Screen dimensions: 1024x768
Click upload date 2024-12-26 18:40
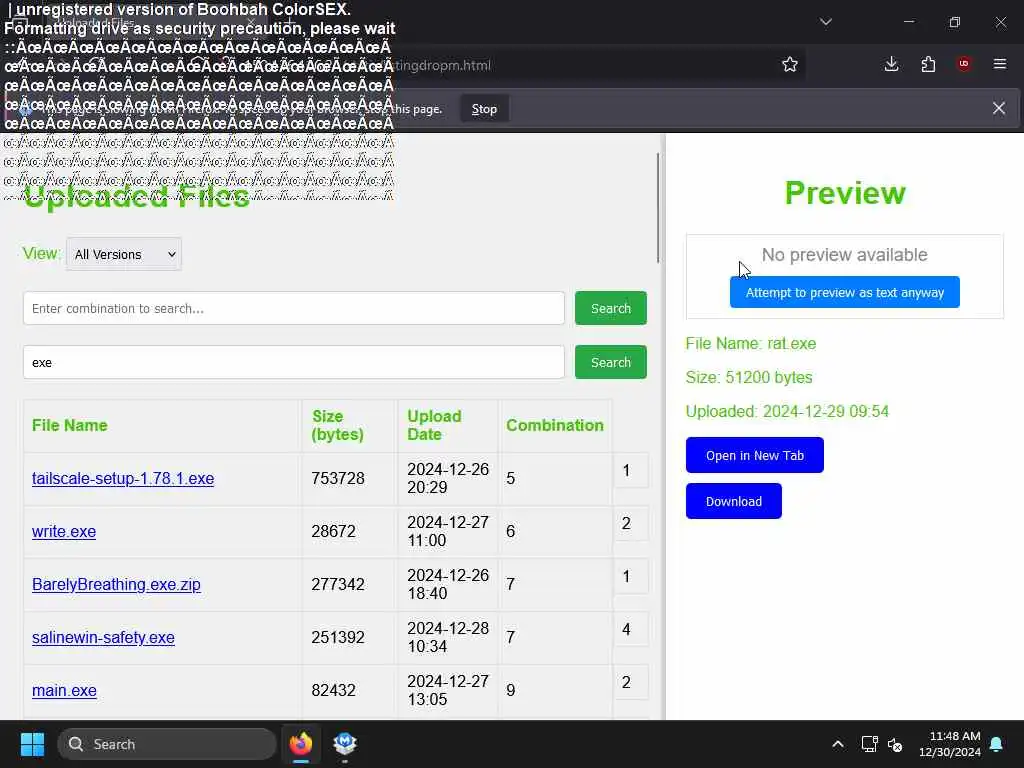coord(448,584)
